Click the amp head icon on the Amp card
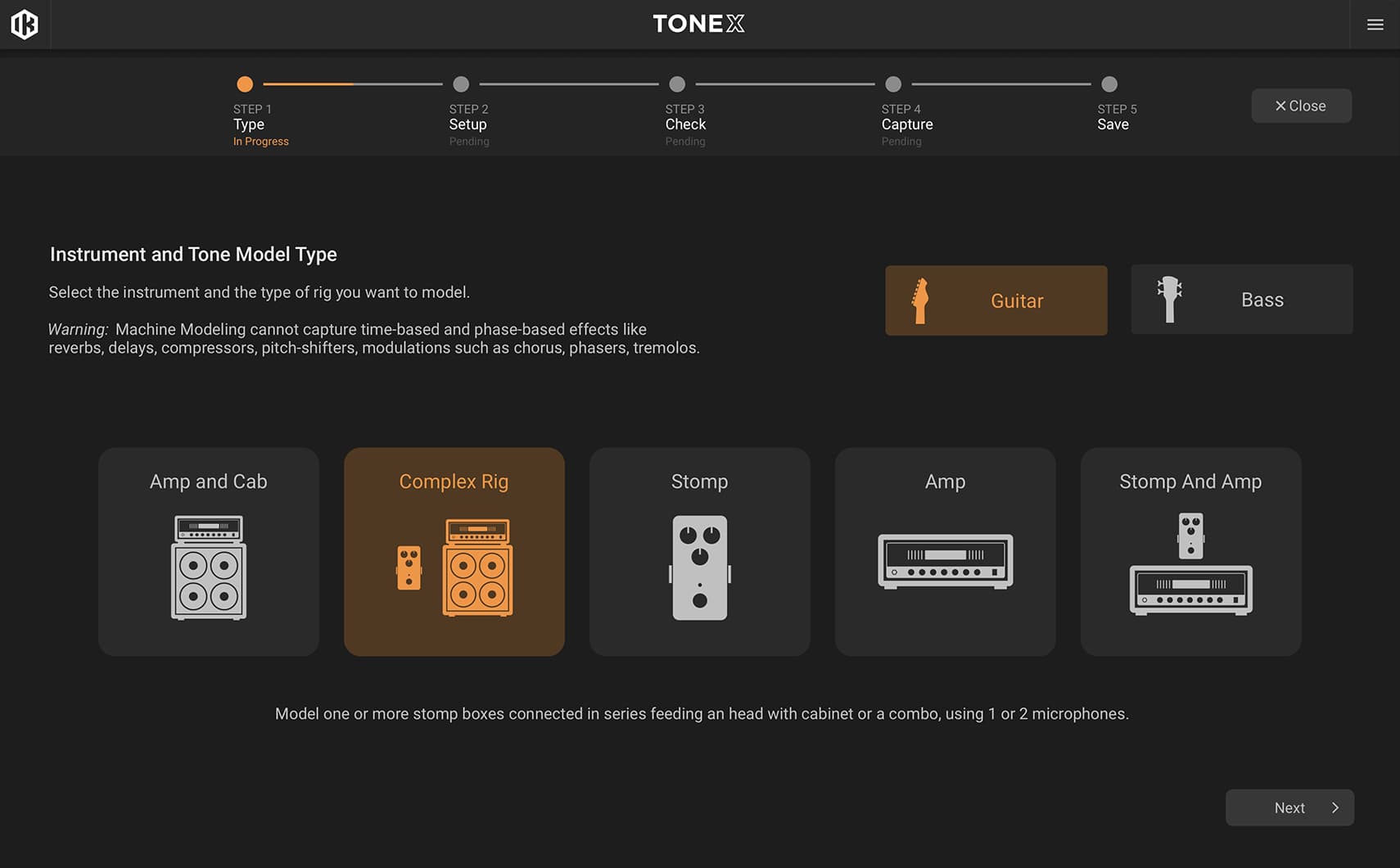 945,560
